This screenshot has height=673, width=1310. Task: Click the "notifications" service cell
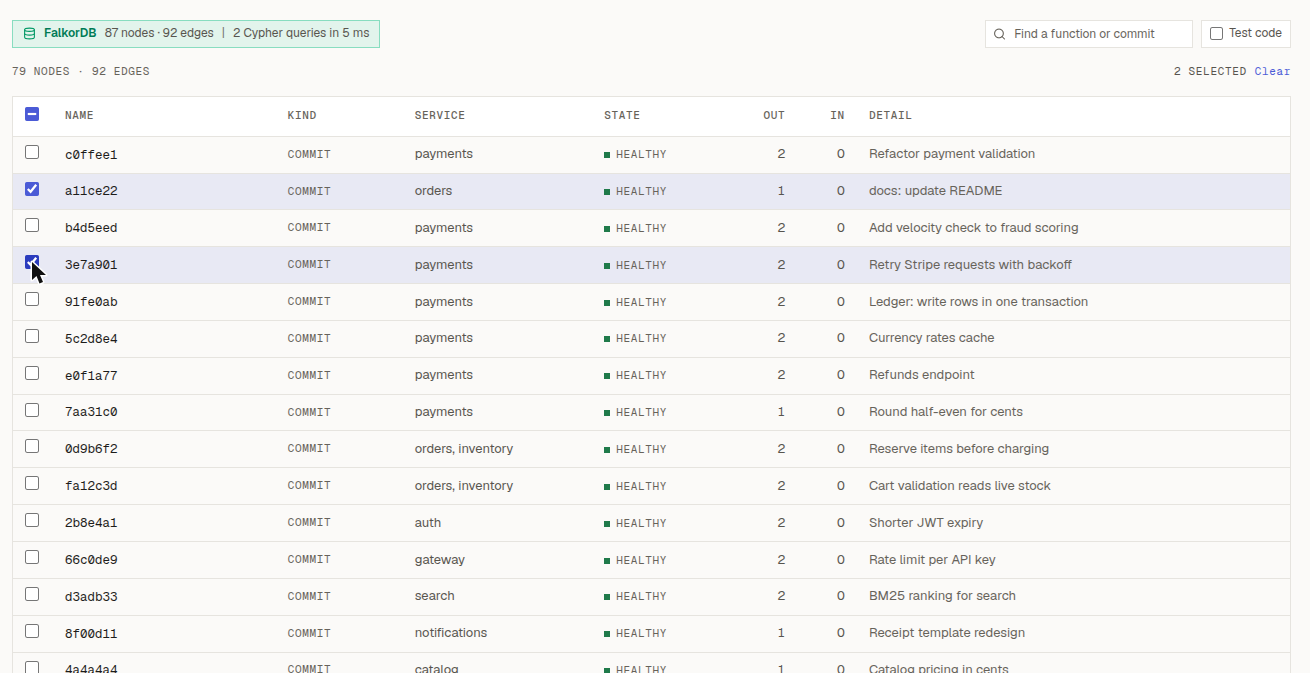coord(451,633)
